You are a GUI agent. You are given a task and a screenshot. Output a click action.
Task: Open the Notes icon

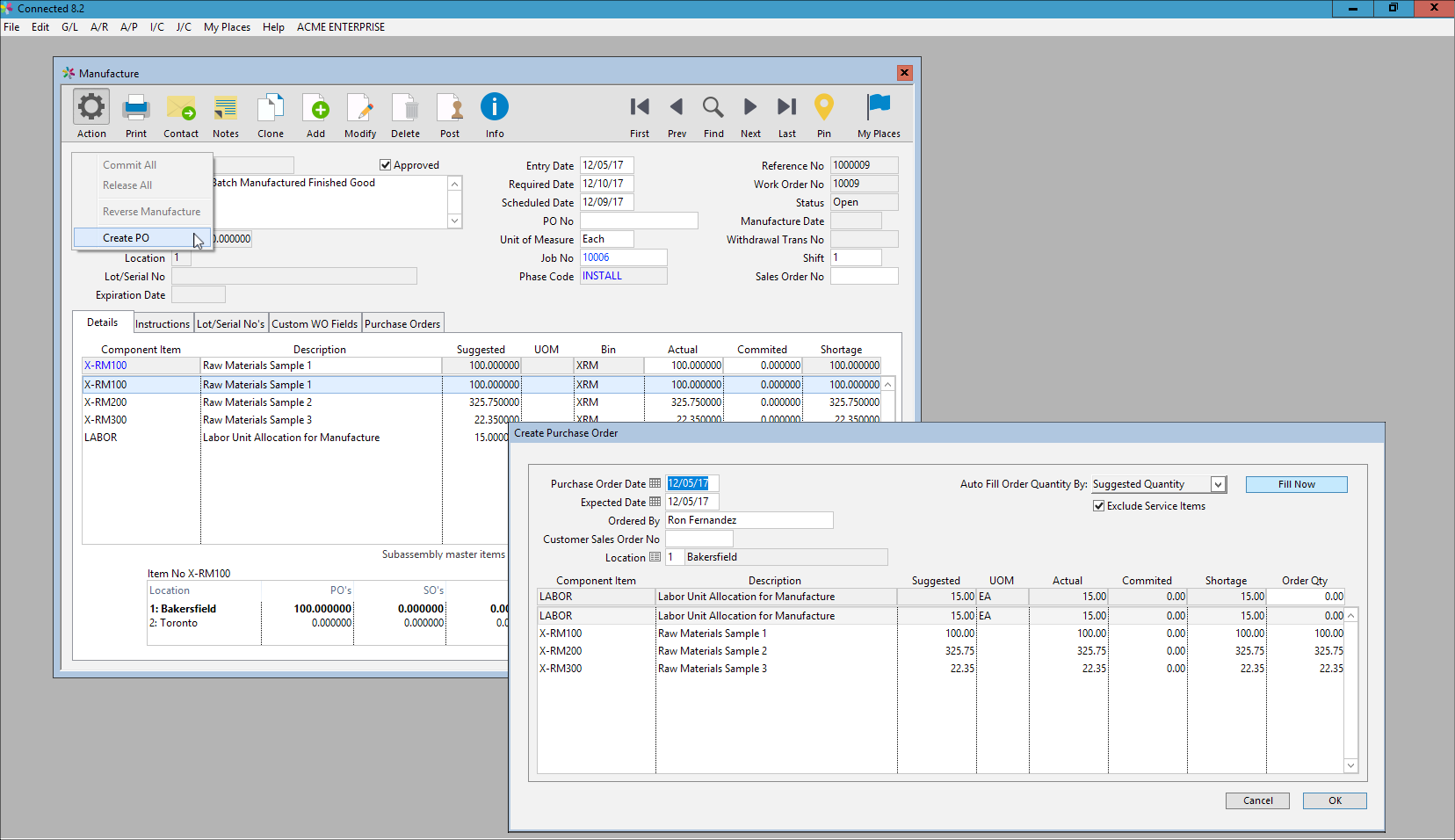pyautogui.click(x=226, y=108)
